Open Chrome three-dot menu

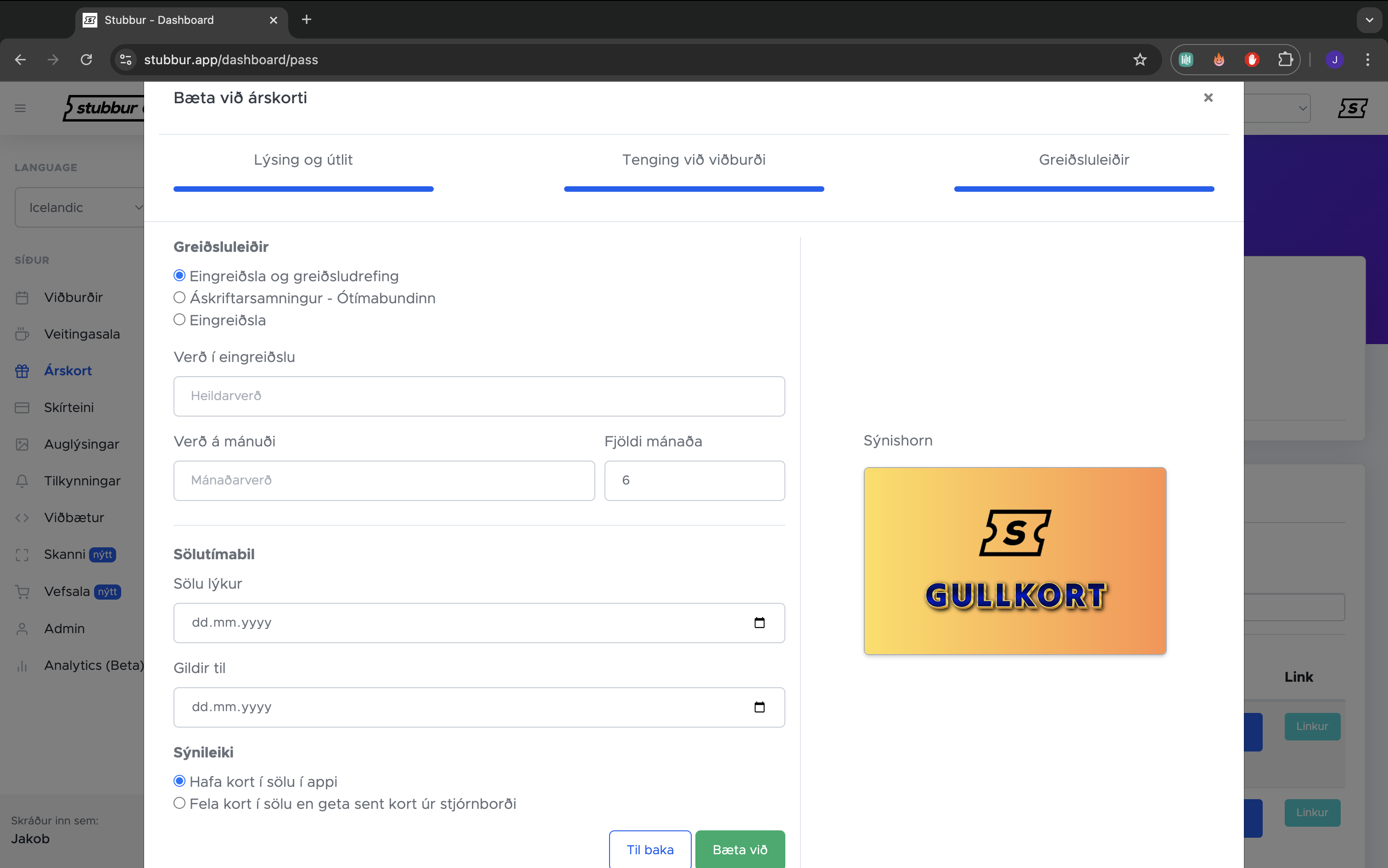[1367, 60]
